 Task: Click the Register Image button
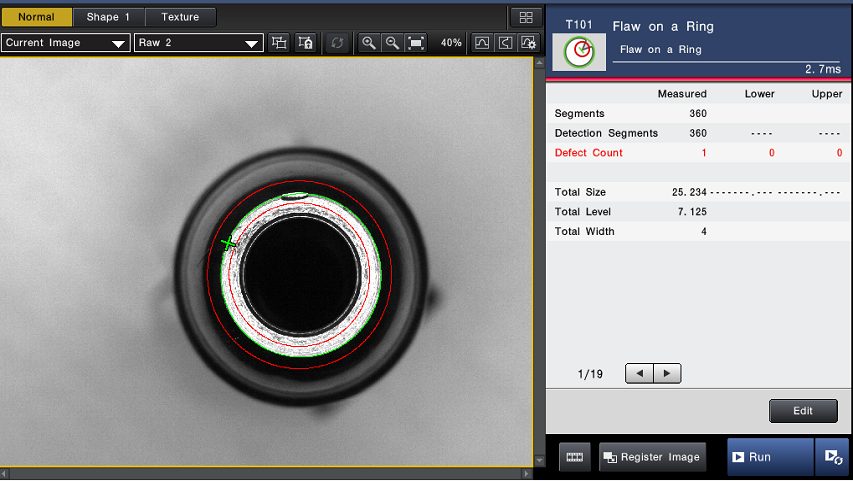pyautogui.click(x=652, y=457)
